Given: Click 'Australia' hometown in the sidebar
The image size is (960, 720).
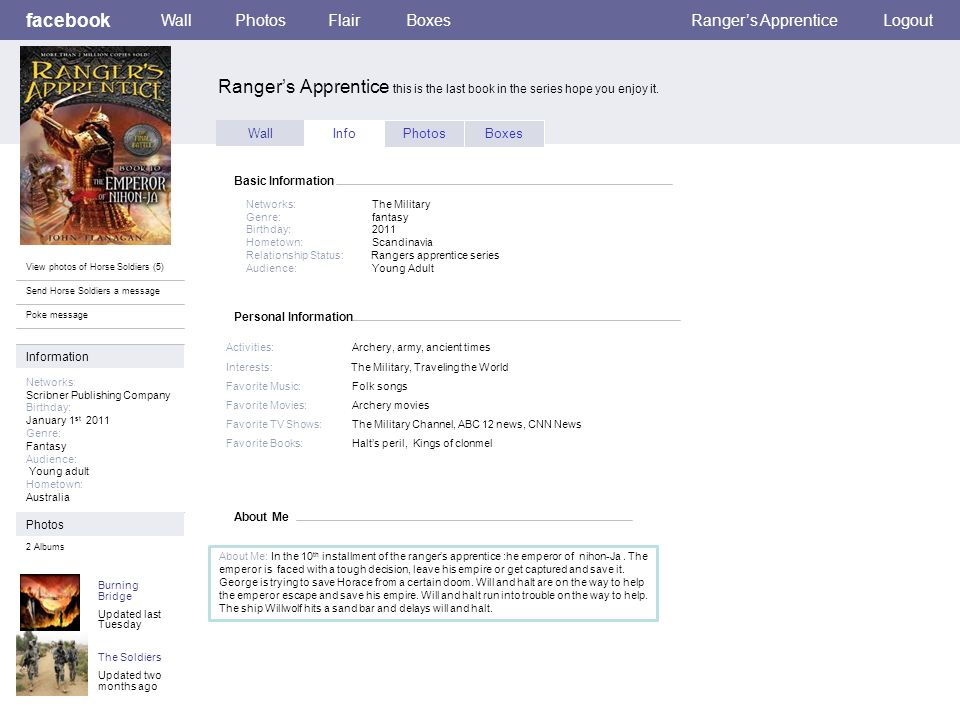Looking at the screenshot, I should click(x=48, y=497).
